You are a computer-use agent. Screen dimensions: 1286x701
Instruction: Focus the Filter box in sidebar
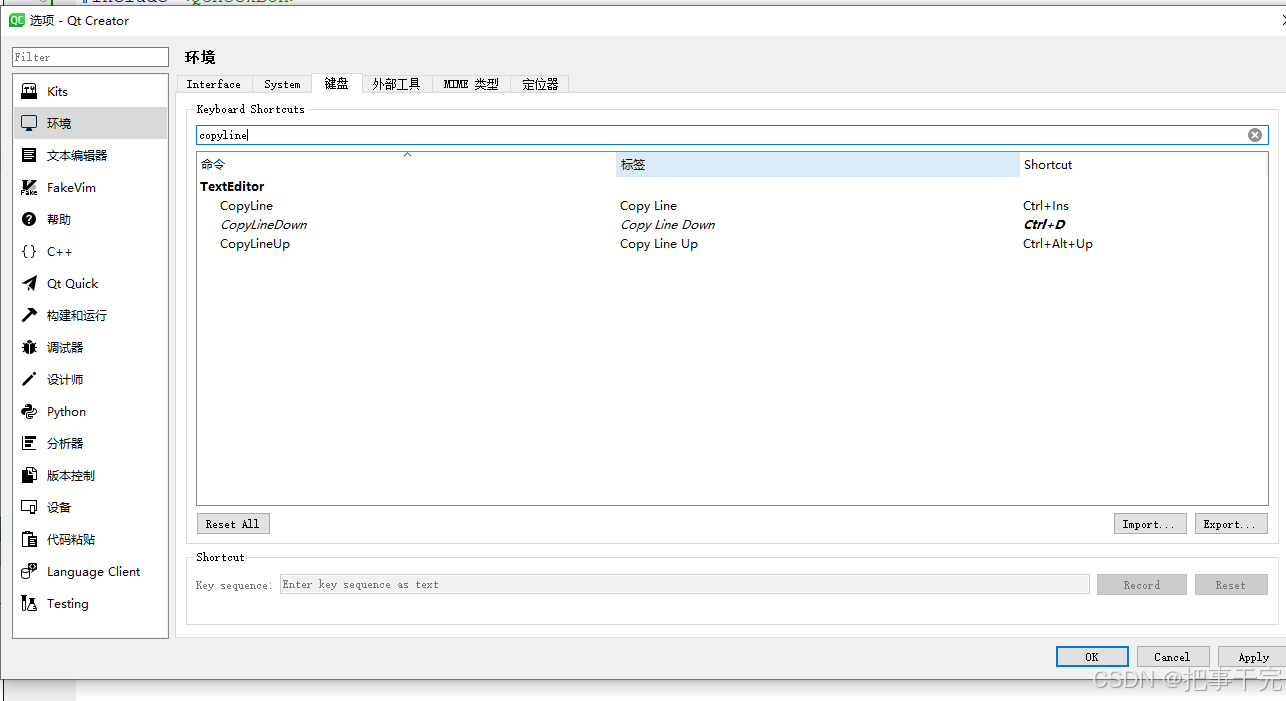(x=90, y=57)
